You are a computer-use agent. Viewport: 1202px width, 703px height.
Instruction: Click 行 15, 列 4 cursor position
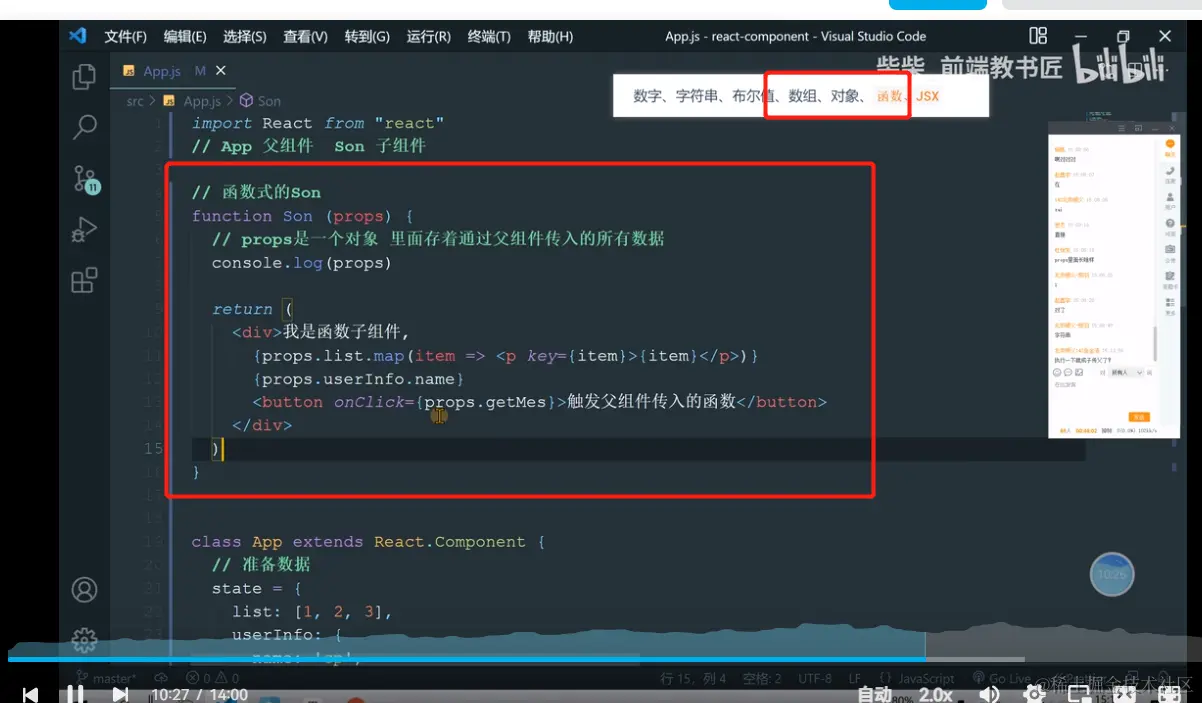pyautogui.click(x=694, y=678)
